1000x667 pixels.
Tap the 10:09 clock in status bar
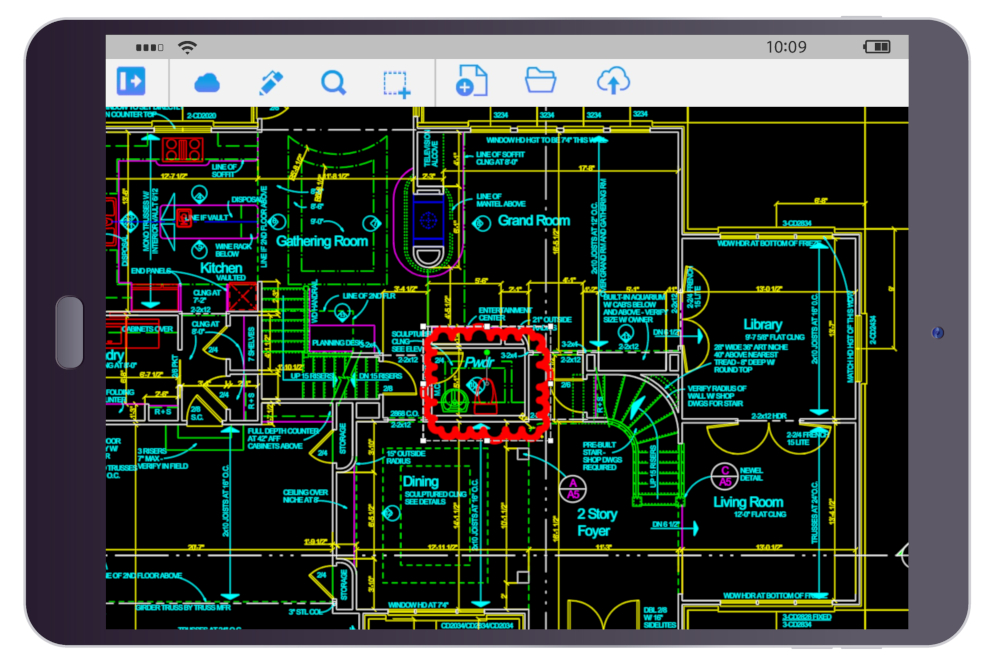tap(786, 47)
